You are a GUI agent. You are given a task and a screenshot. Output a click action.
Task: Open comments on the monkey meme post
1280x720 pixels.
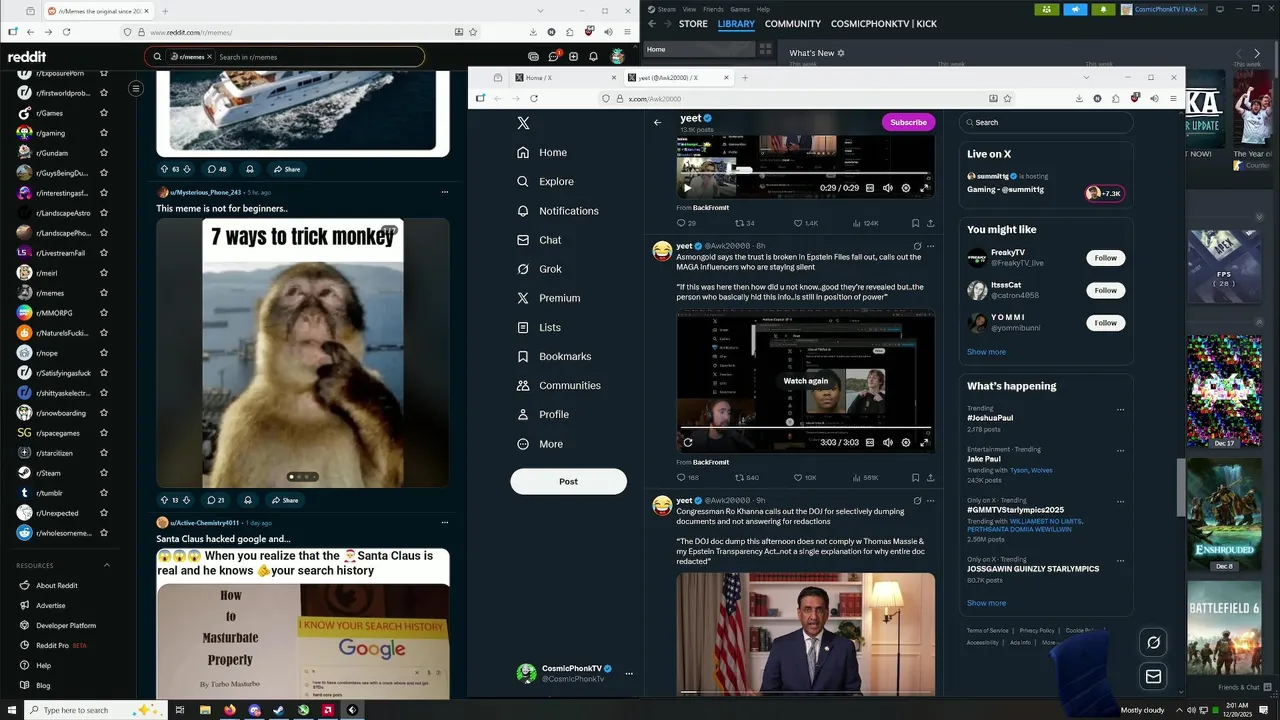coord(216,500)
